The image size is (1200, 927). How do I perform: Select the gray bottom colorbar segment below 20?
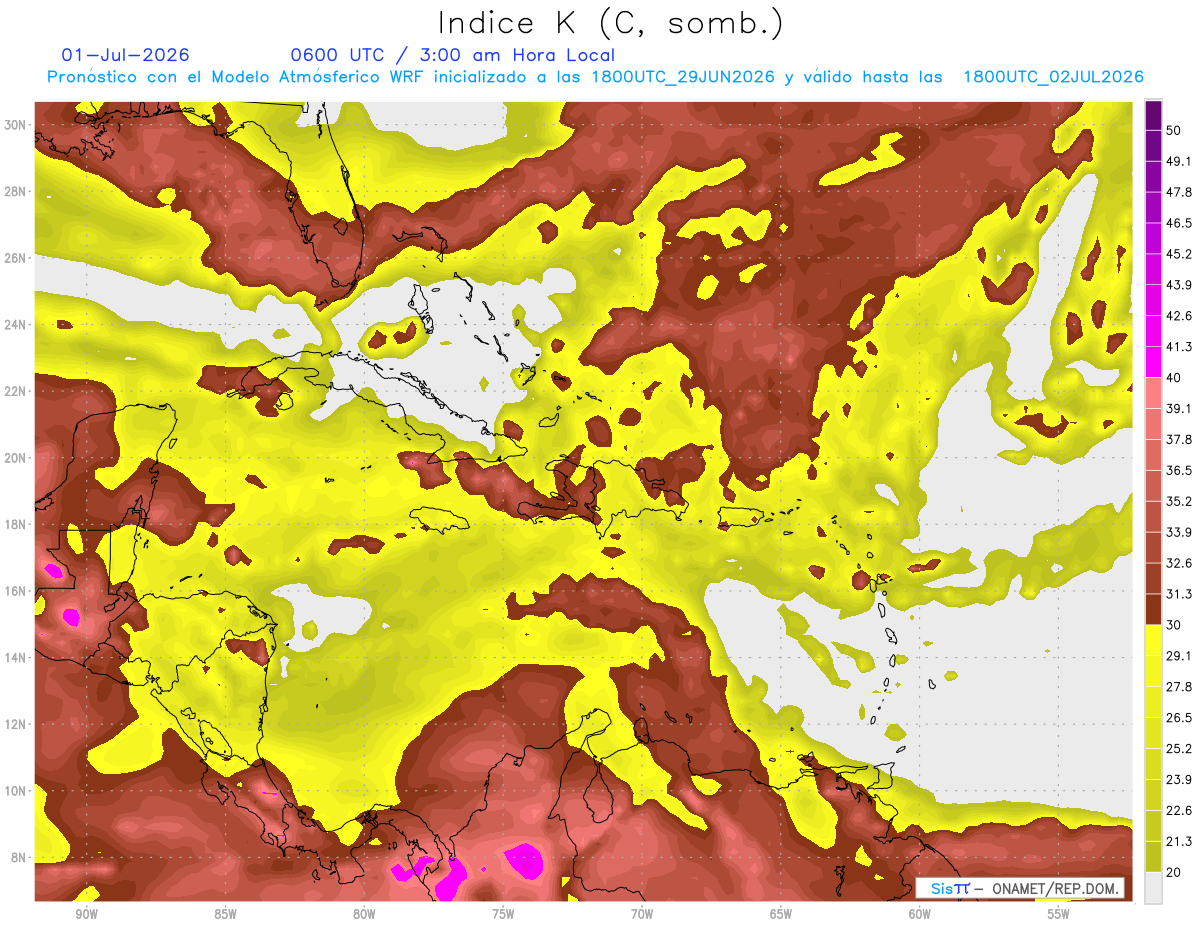point(1153,888)
